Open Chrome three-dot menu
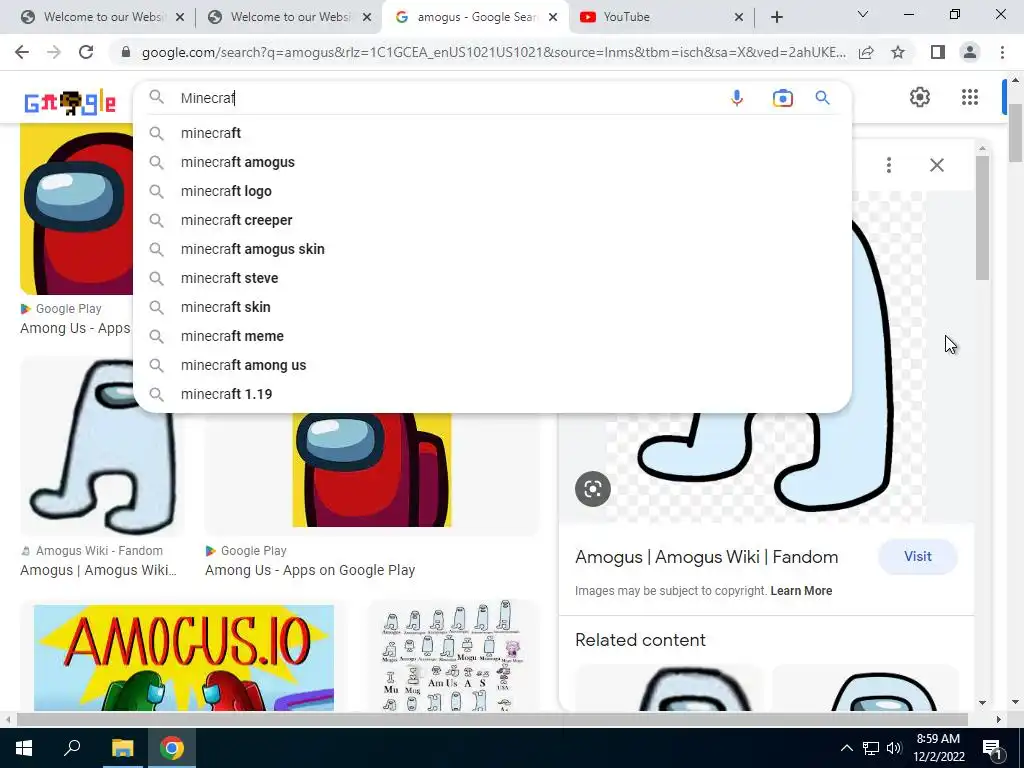The width and height of the screenshot is (1024, 768). 1002,52
